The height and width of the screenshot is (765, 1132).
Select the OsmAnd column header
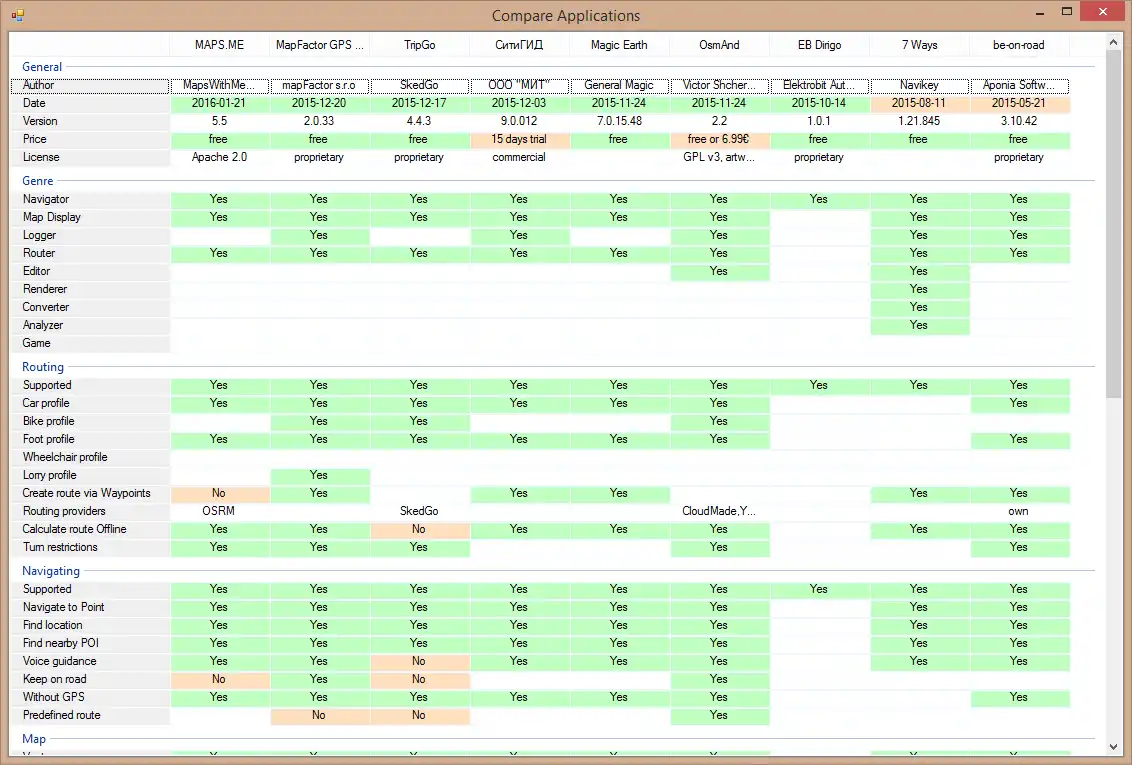point(719,45)
